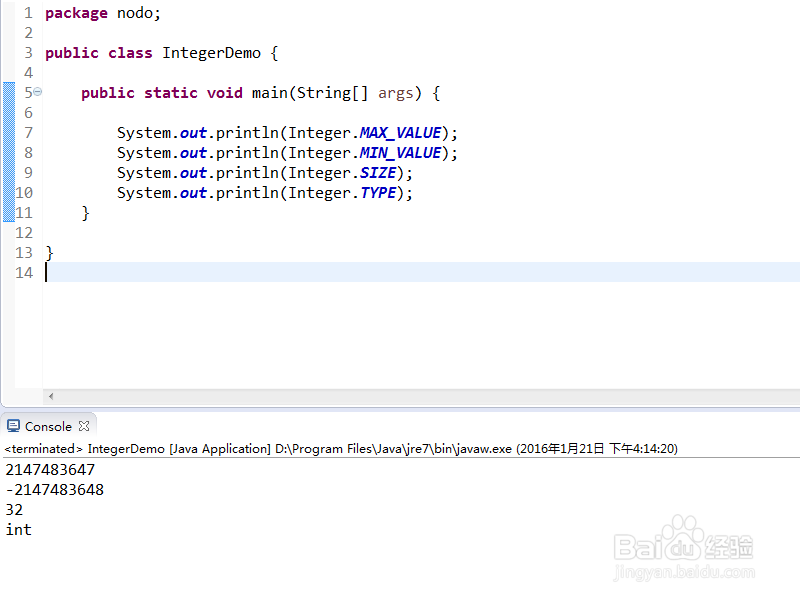Click 'main' method name on line 5
The image size is (800, 600).
coord(270,93)
